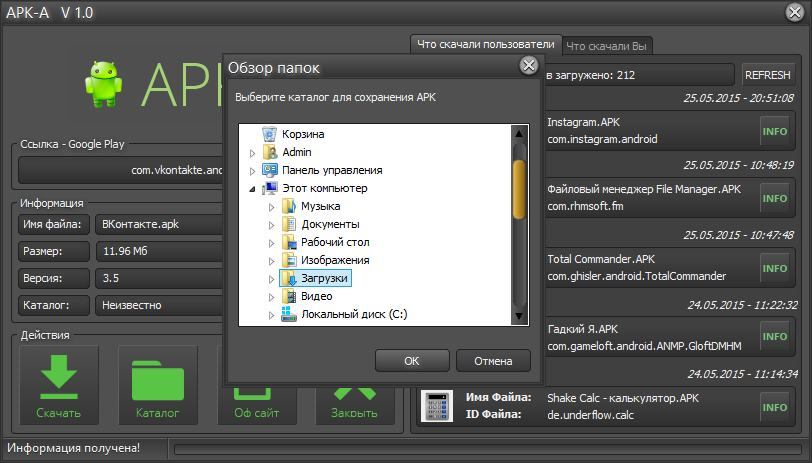Image resolution: width=812 pixels, height=463 pixels.
Task: Confirm folder selection with OK
Action: pyautogui.click(x=412, y=361)
